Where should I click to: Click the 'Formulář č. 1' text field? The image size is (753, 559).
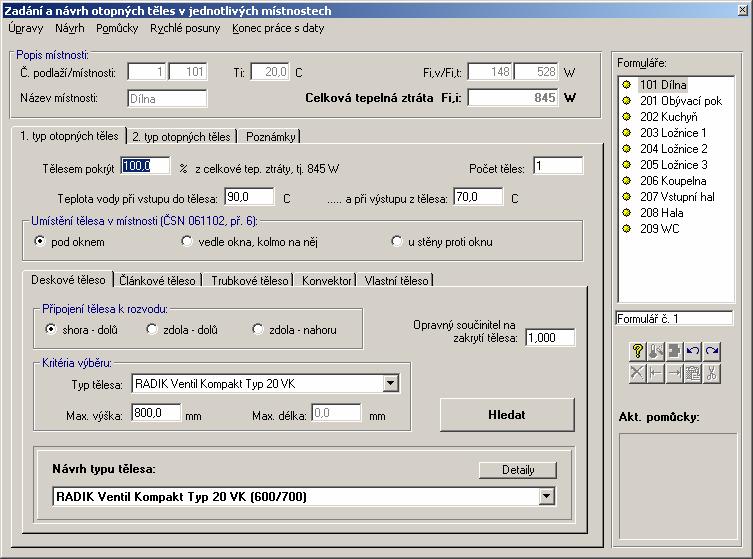pos(674,318)
